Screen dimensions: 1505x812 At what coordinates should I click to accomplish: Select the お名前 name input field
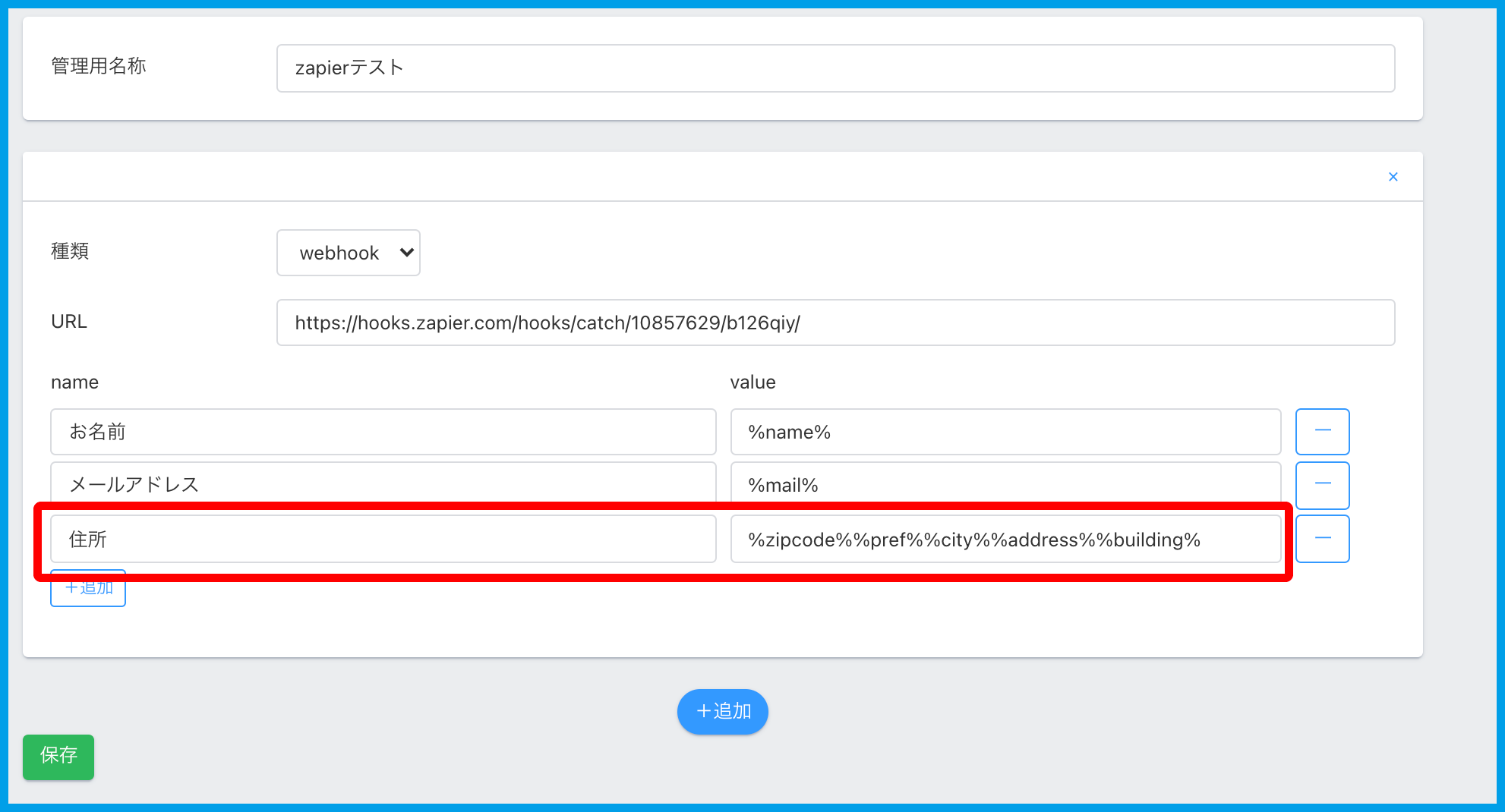383,432
